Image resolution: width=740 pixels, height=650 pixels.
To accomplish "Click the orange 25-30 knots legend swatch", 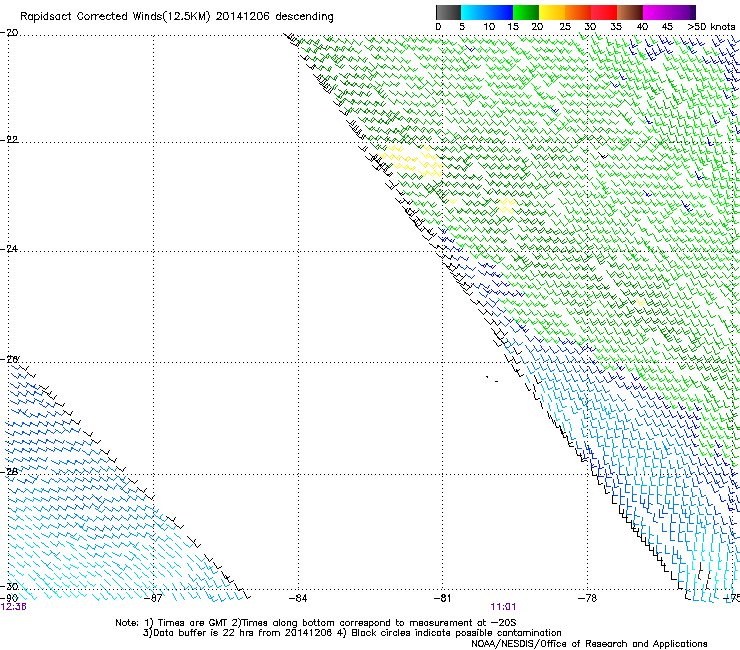I will click(578, 12).
